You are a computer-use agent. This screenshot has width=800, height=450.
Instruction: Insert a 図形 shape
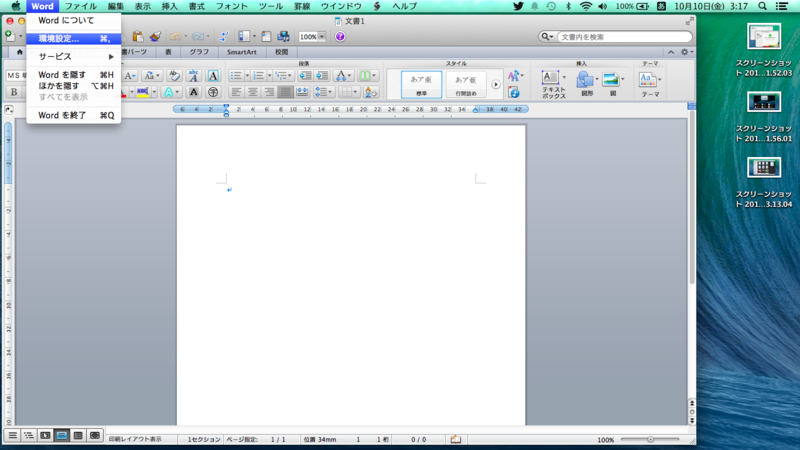pyautogui.click(x=587, y=83)
